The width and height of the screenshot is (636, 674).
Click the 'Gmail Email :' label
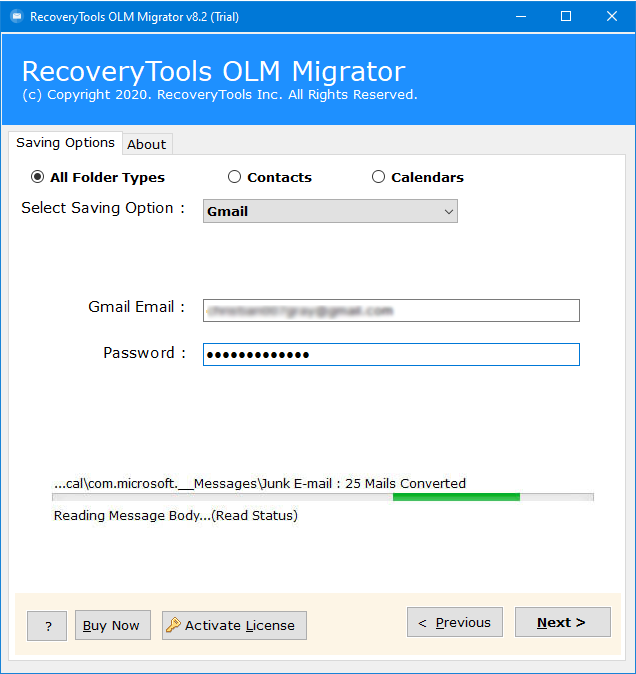[x=137, y=307]
